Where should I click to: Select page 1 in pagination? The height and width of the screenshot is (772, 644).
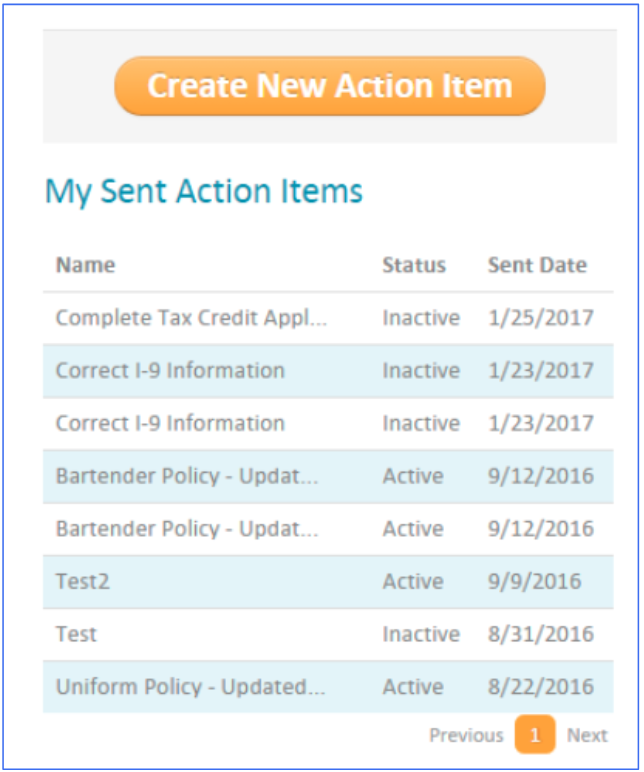tap(535, 736)
